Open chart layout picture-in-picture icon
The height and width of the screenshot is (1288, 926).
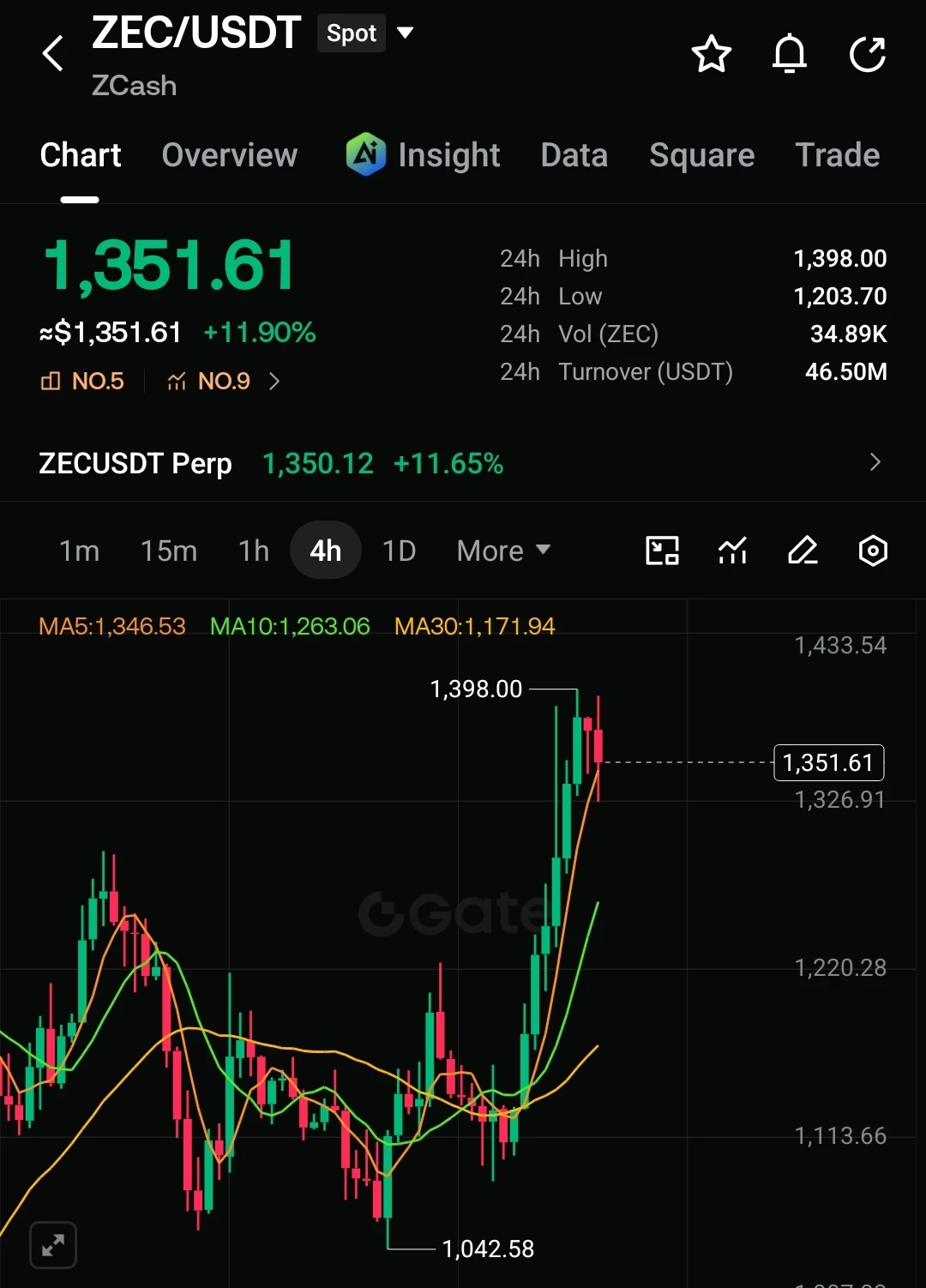[662, 551]
